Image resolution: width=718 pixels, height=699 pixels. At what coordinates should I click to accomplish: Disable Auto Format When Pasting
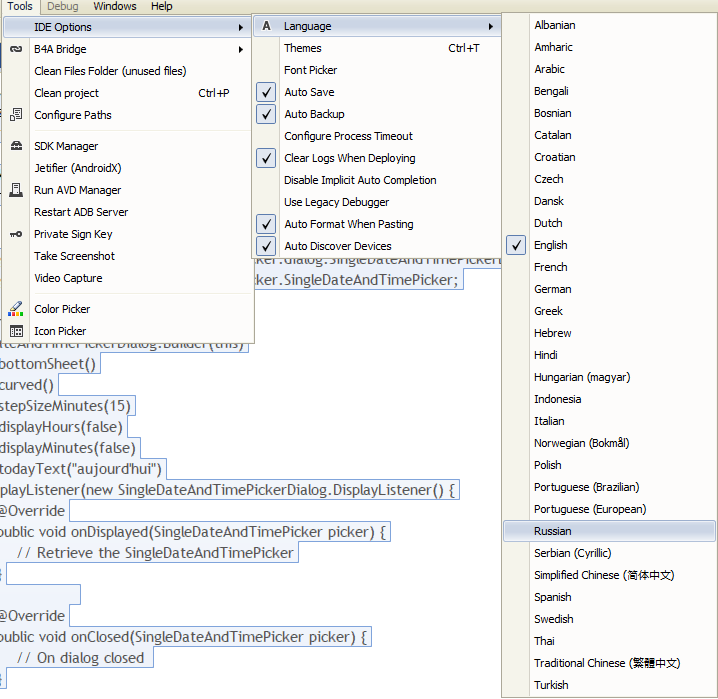266,224
